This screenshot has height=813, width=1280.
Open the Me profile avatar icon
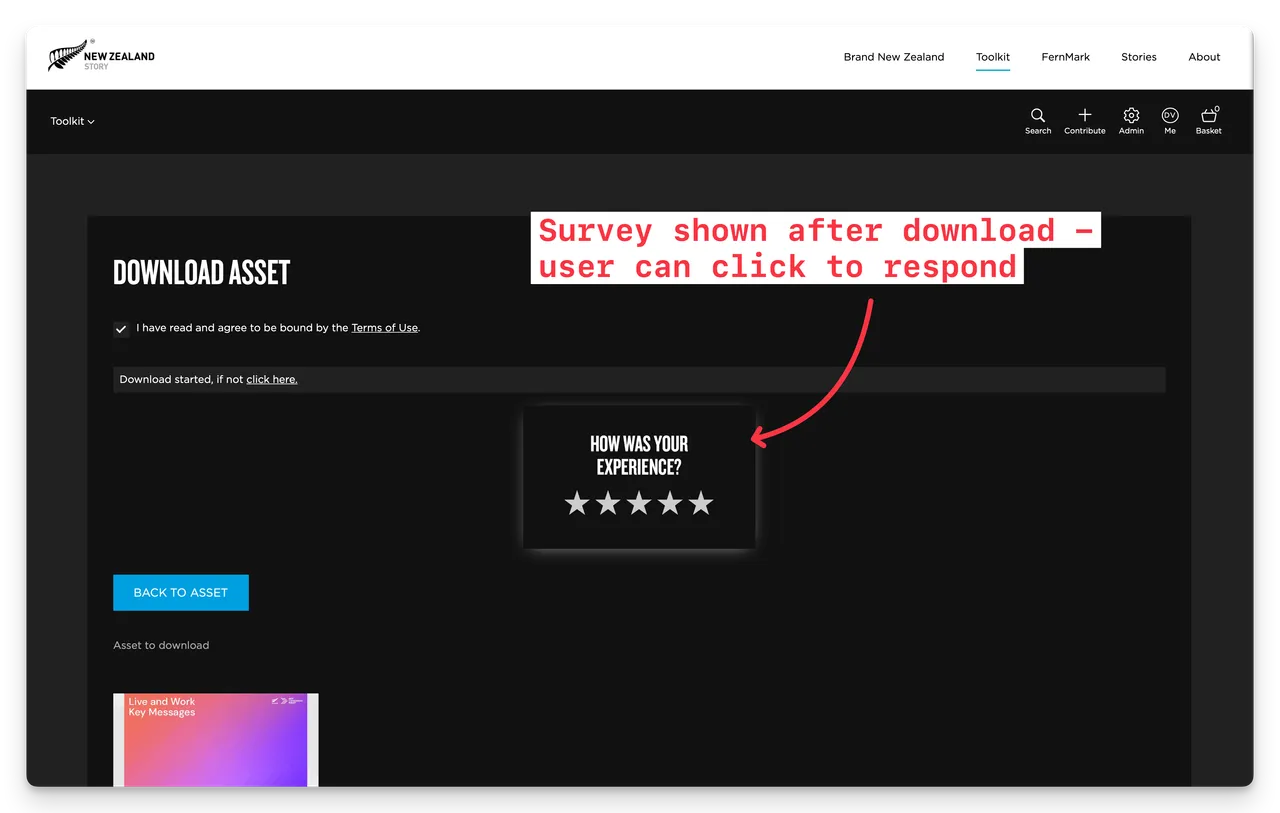pyautogui.click(x=1170, y=116)
